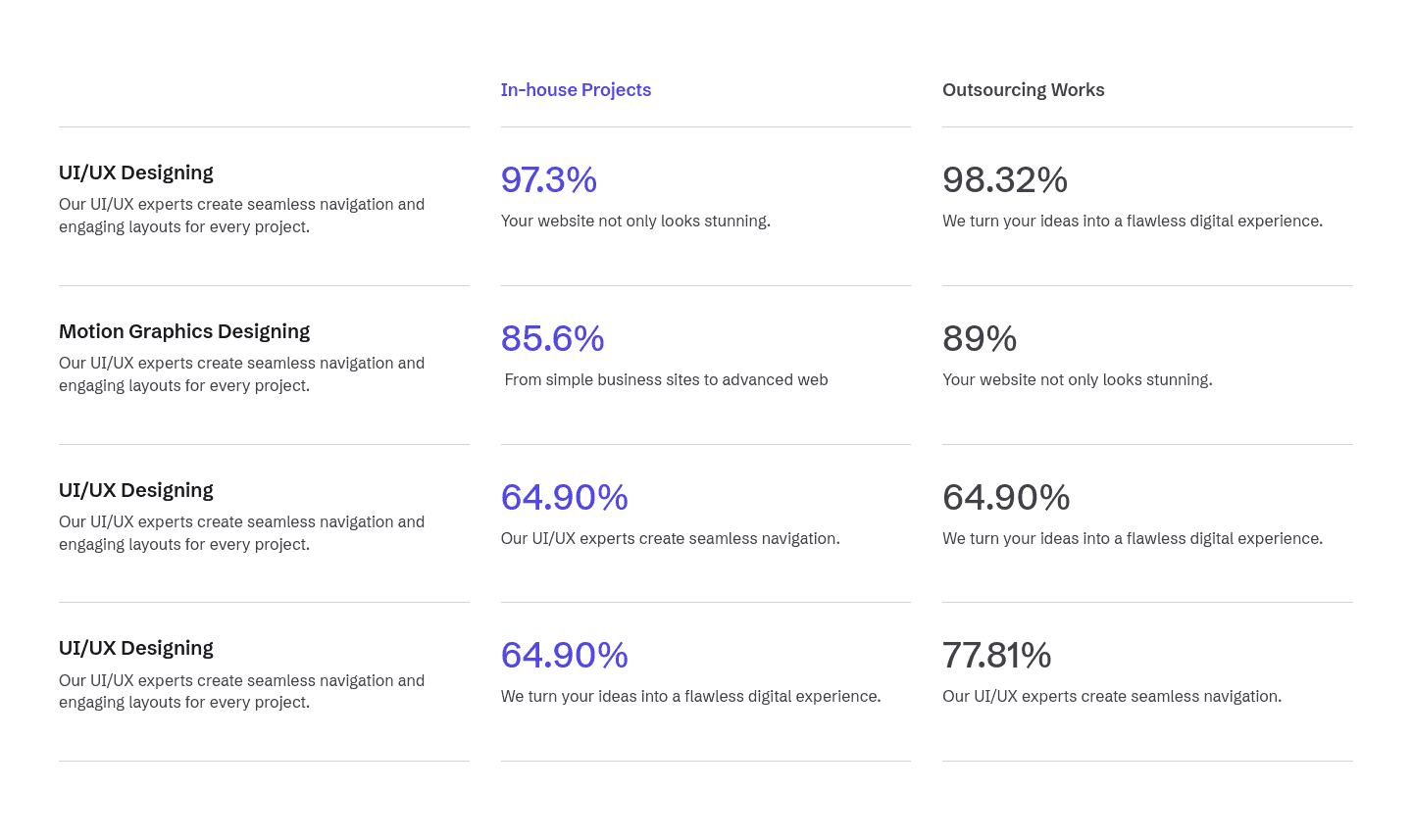Viewport: 1412px width, 840px height.
Task: Click the UI/UX Designing heading beside 77.81%
Action: click(x=136, y=649)
